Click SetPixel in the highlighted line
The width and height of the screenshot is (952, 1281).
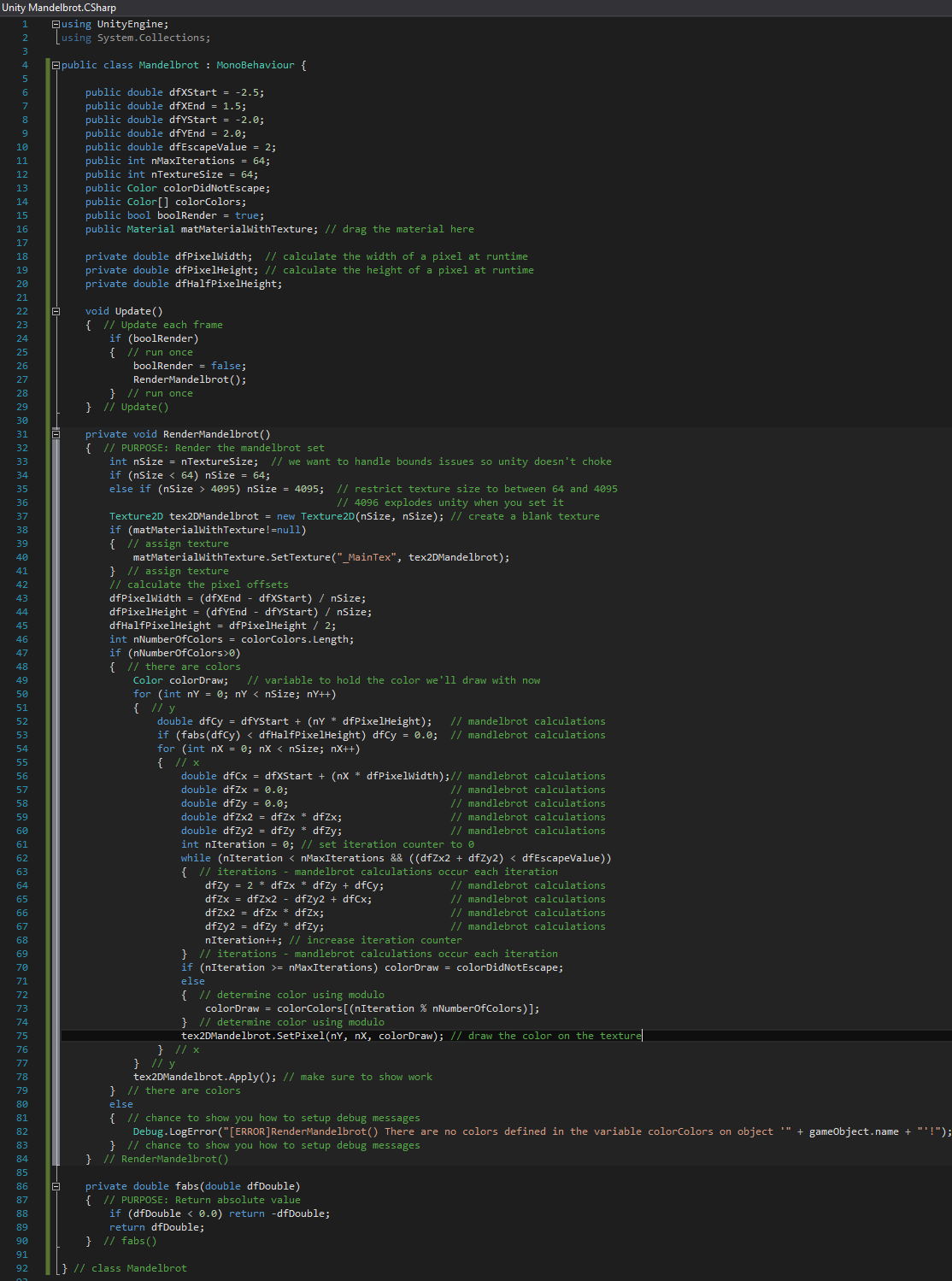pos(300,1036)
